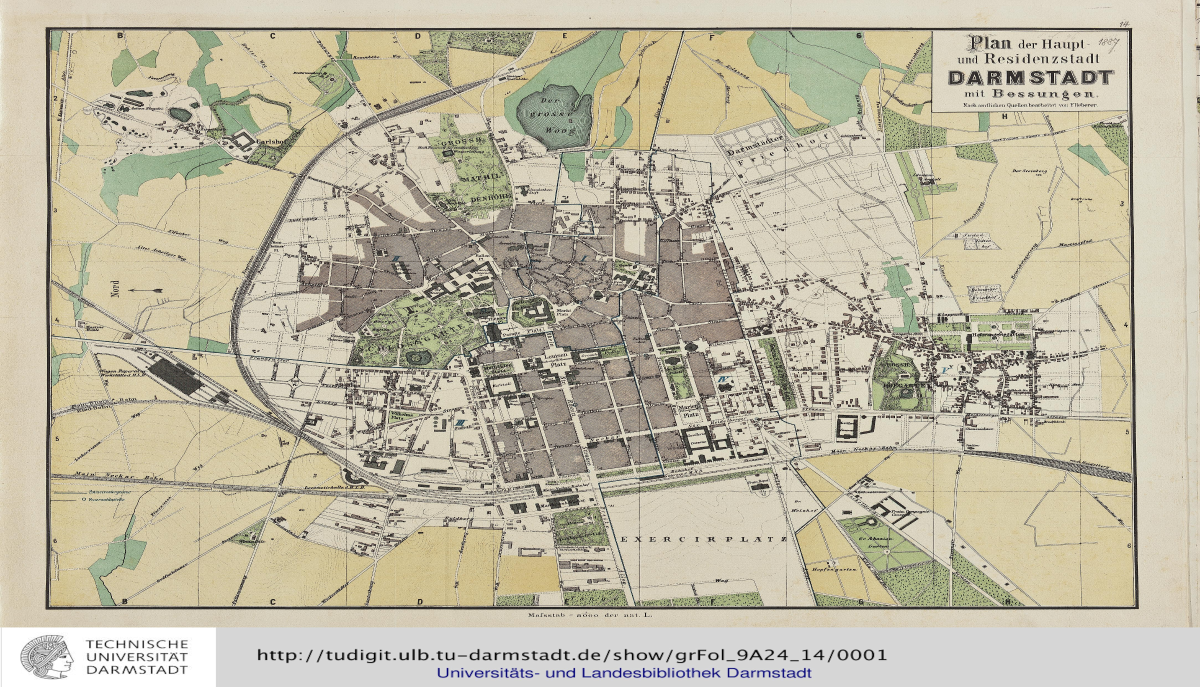This screenshot has width=1200, height=687.
Task: Click the DARMSTADT heading in the title box
Action: pyautogui.click(x=1030, y=77)
